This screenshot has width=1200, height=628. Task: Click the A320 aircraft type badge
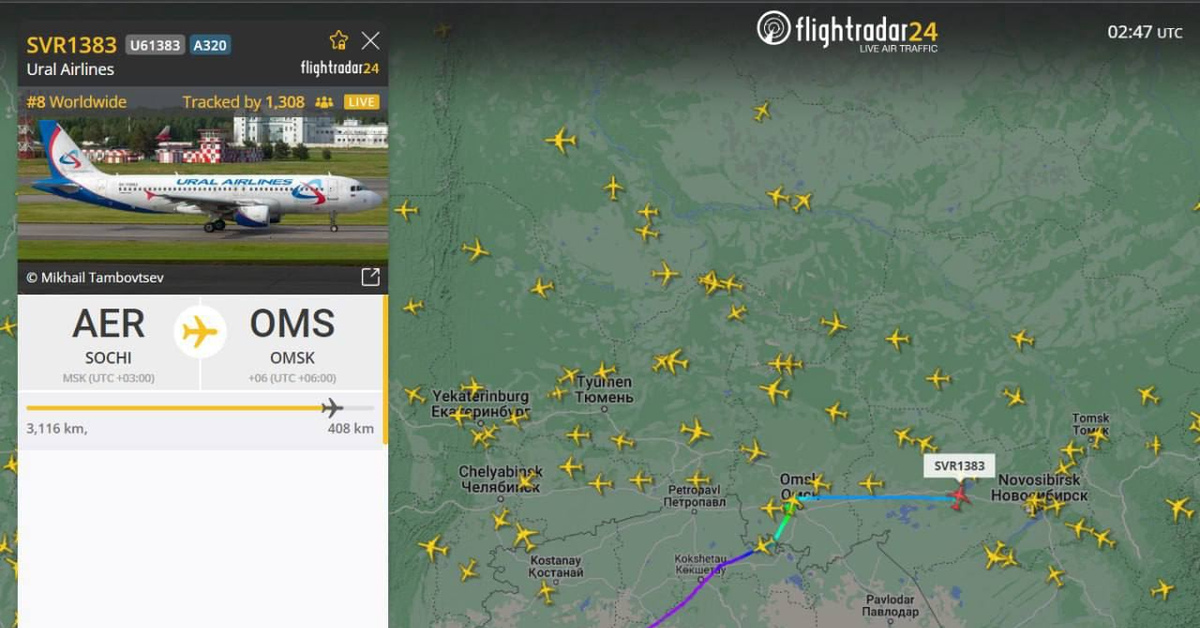(210, 45)
